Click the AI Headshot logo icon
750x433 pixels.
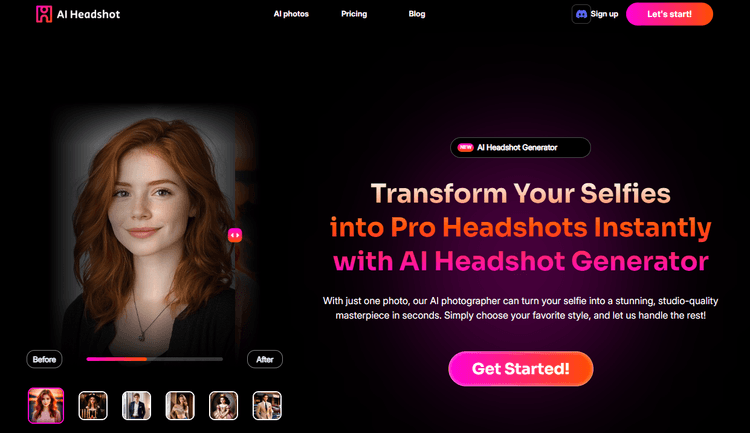43,14
